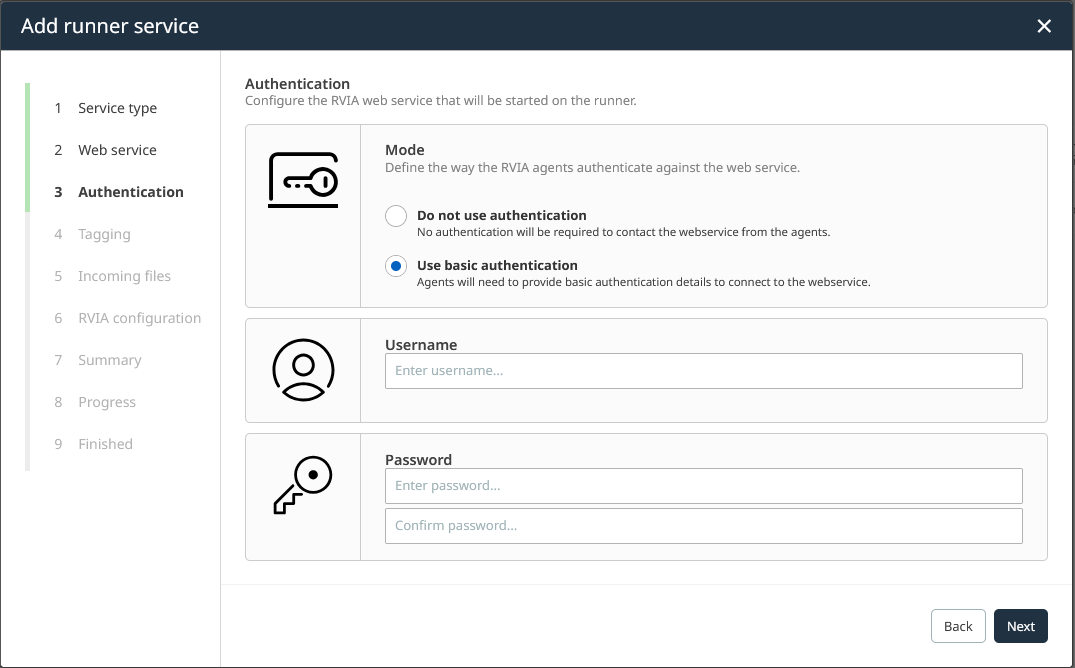
Task: Click the Enter username field
Action: [703, 371]
